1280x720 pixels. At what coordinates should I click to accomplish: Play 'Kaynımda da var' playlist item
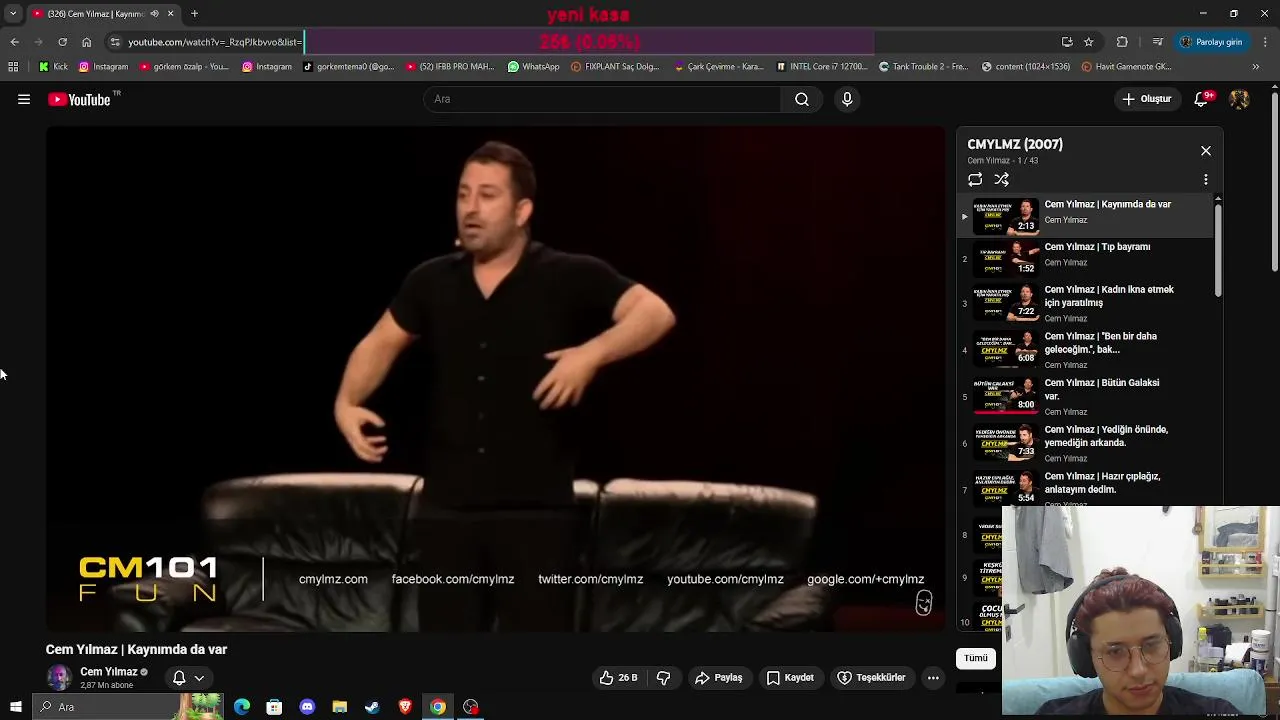(1086, 215)
